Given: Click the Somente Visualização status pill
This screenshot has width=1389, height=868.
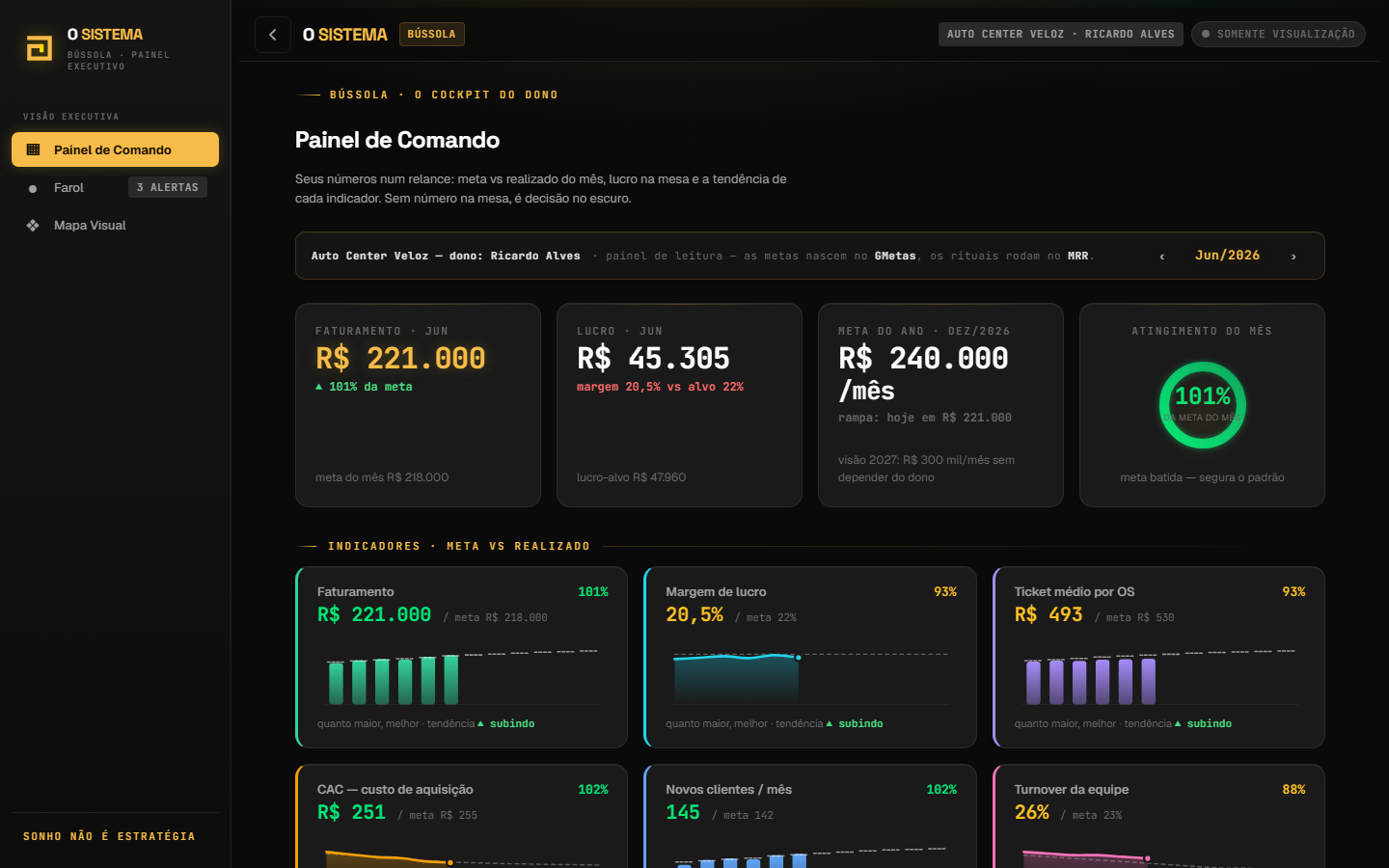Looking at the screenshot, I should click(1278, 34).
